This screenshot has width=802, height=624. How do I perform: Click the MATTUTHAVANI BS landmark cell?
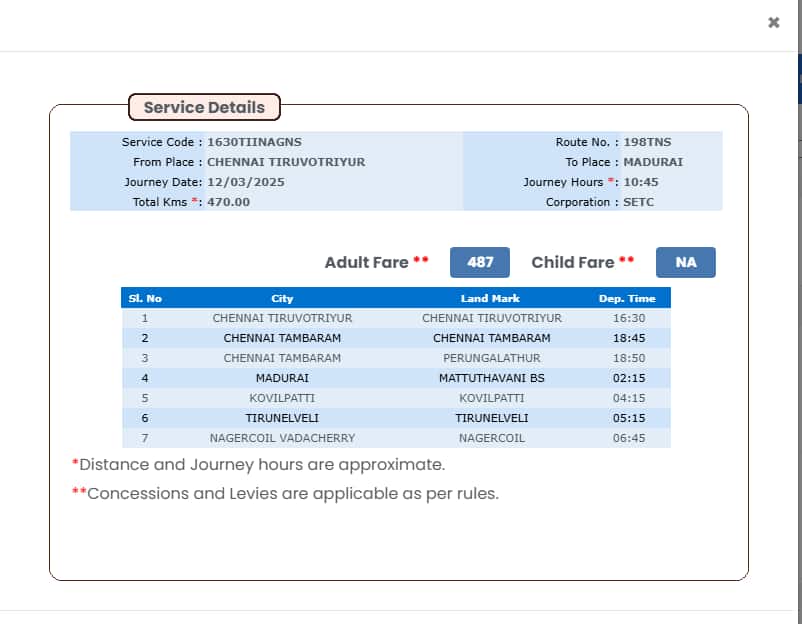[491, 378]
